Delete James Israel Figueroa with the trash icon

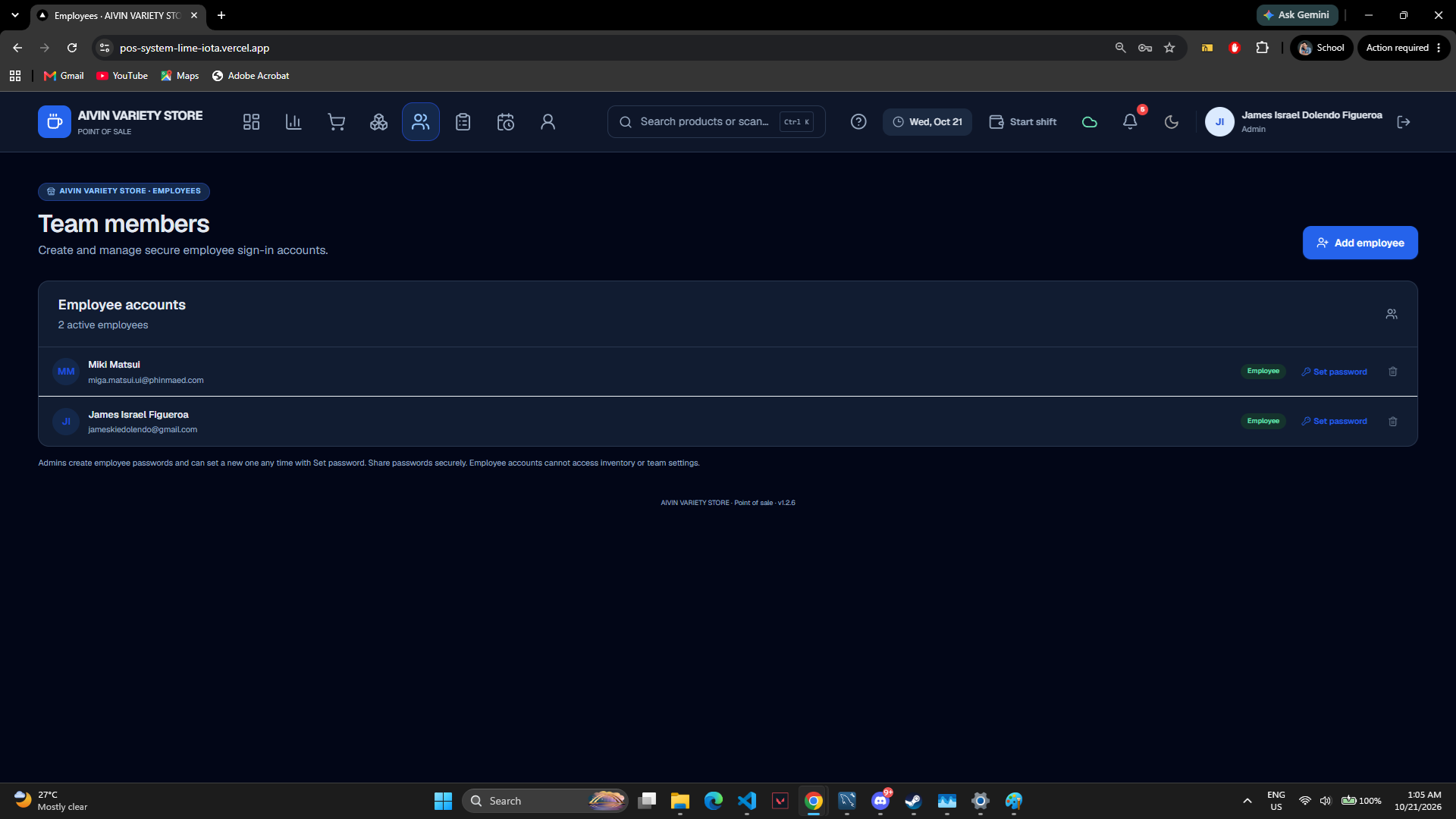1393,422
